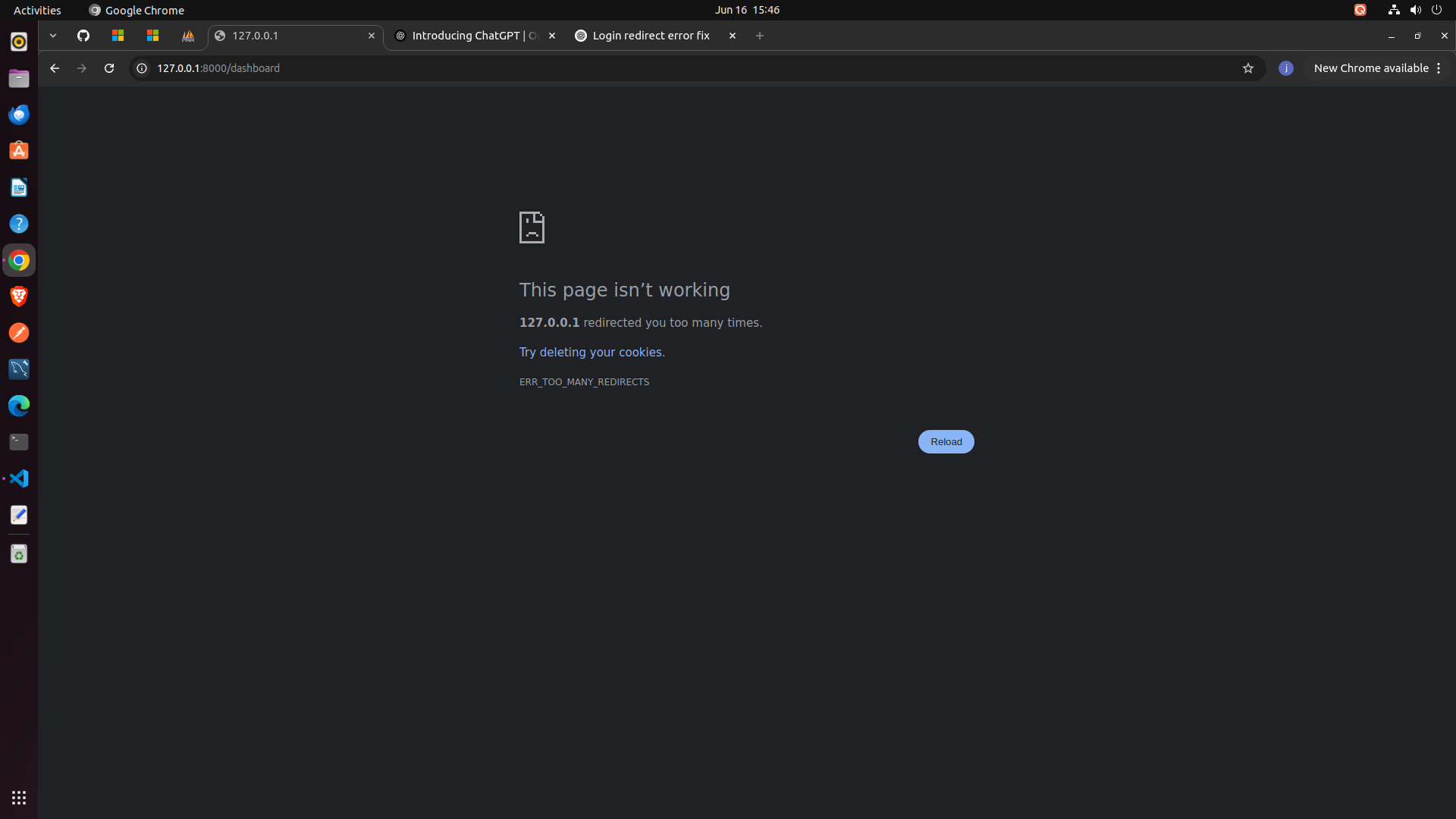Screen dimensions: 1456x819
Task: Go back with the back arrow
Action: pos(55,68)
